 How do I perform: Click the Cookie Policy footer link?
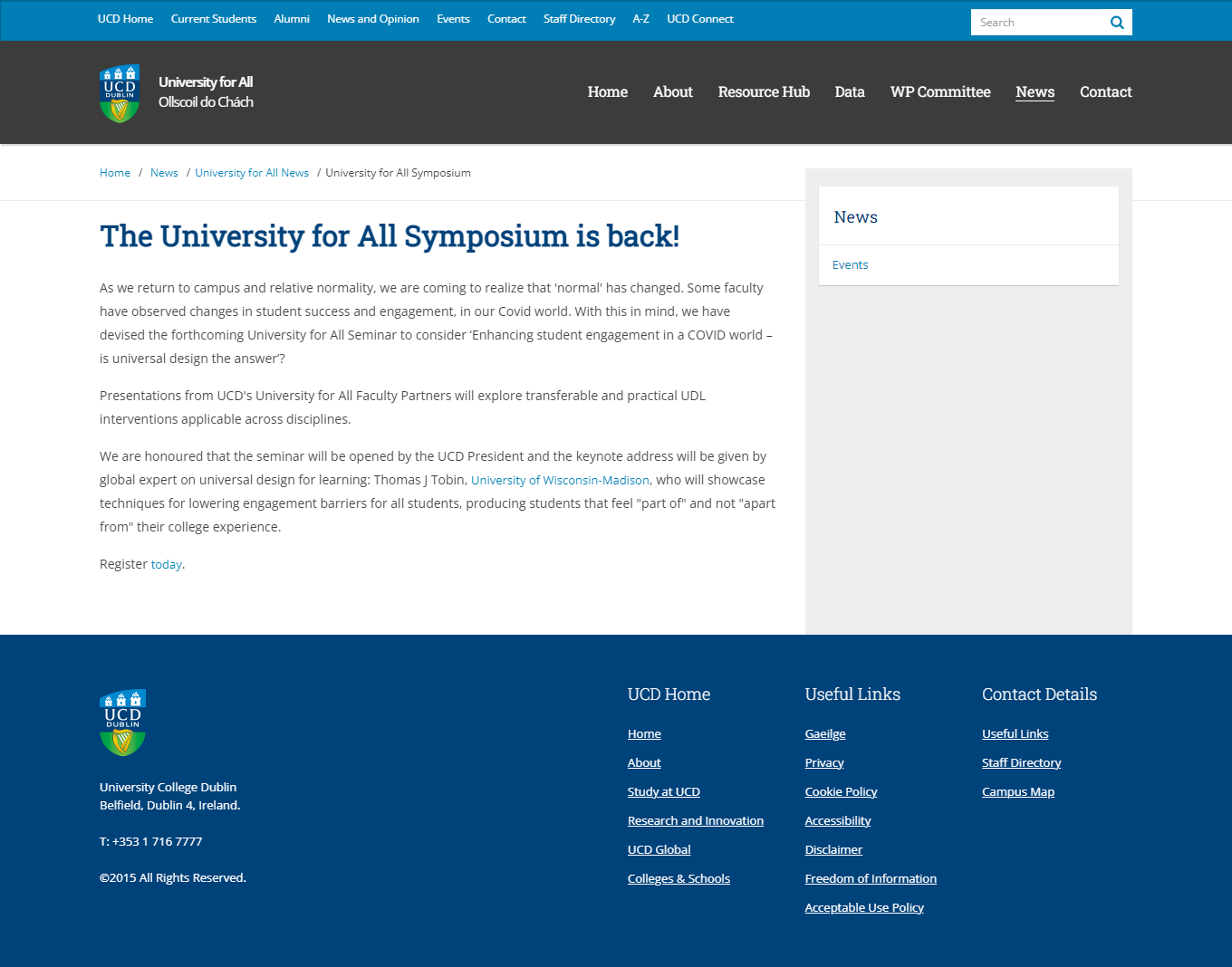[841, 792]
